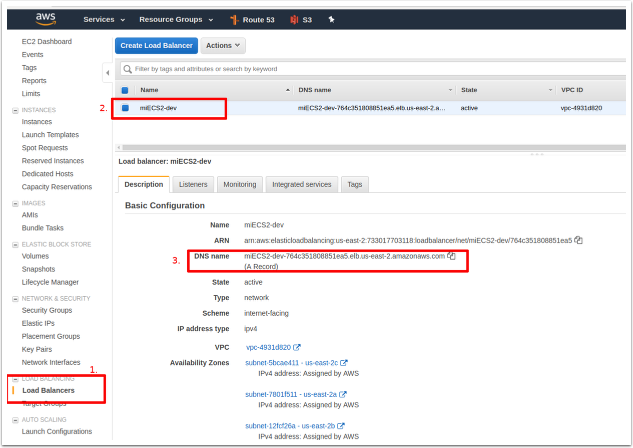Collapse the INSTANCES section
Viewport: 633px width, 448px height.
pyautogui.click(x=15, y=110)
